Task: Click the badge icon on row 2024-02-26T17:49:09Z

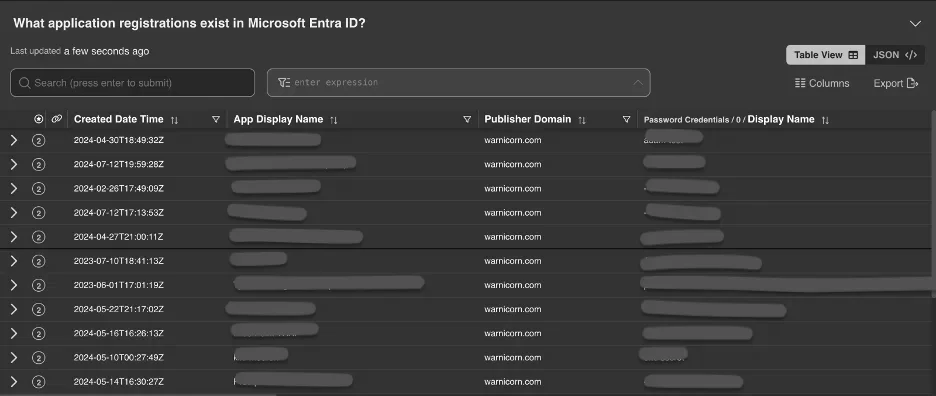Action: 39,189
